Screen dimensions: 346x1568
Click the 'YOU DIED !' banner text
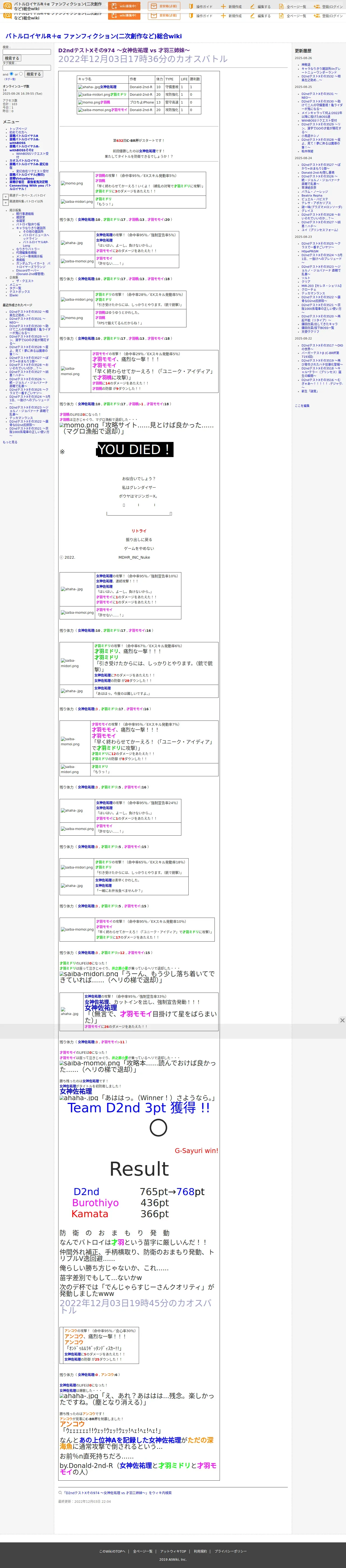[x=135, y=450]
